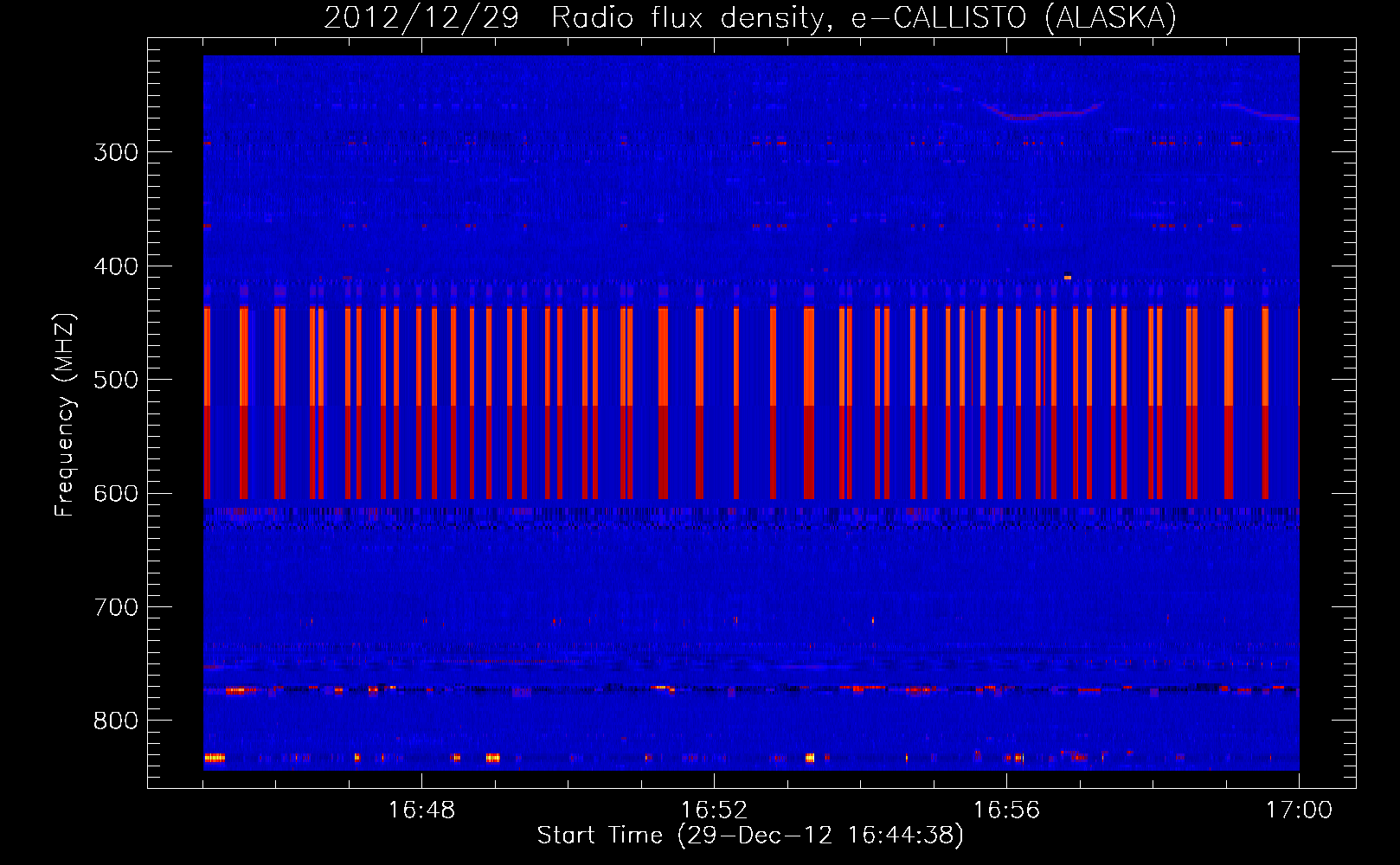Click the 800 frequency tick label
This screenshot has height=865, width=1400.
[x=116, y=721]
